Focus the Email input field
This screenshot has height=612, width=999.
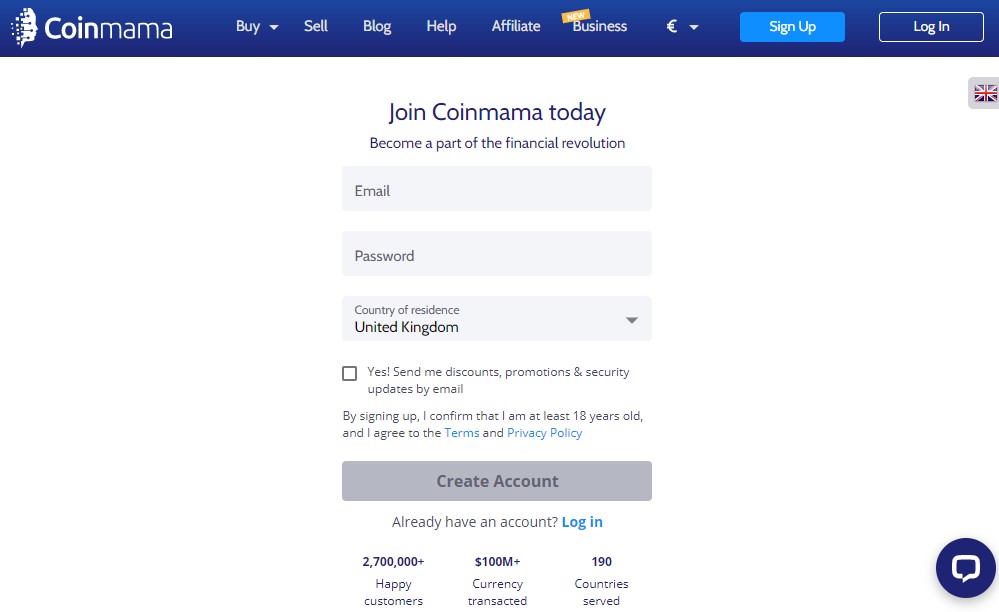497,189
